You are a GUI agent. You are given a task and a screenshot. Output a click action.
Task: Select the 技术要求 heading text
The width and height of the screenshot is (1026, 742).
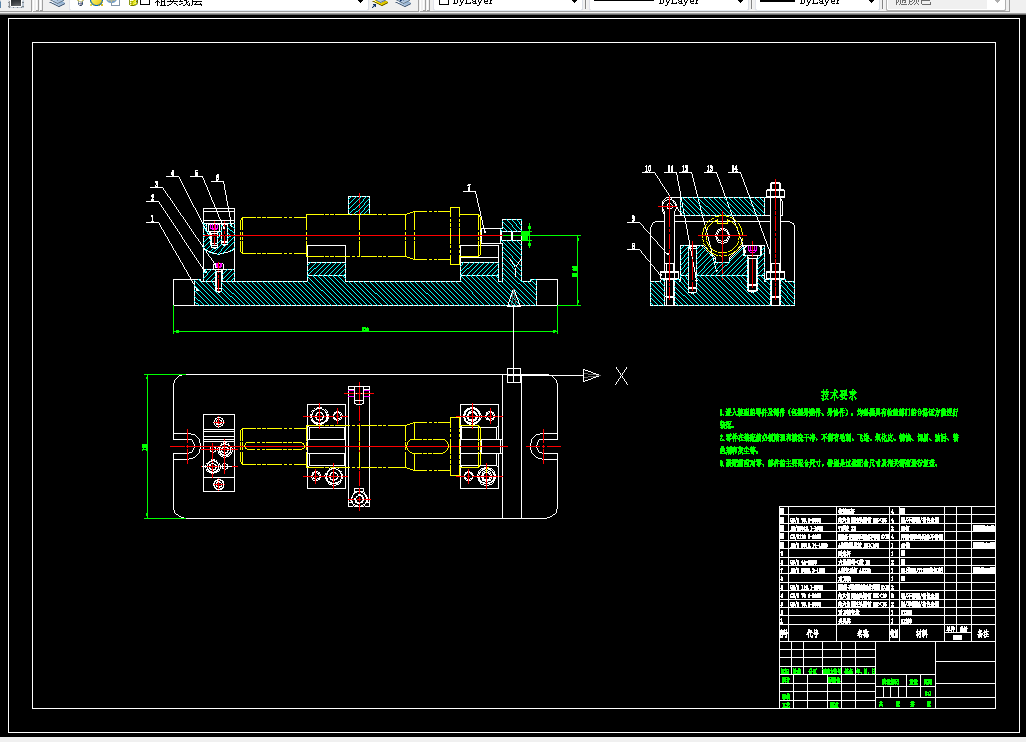(x=839, y=395)
